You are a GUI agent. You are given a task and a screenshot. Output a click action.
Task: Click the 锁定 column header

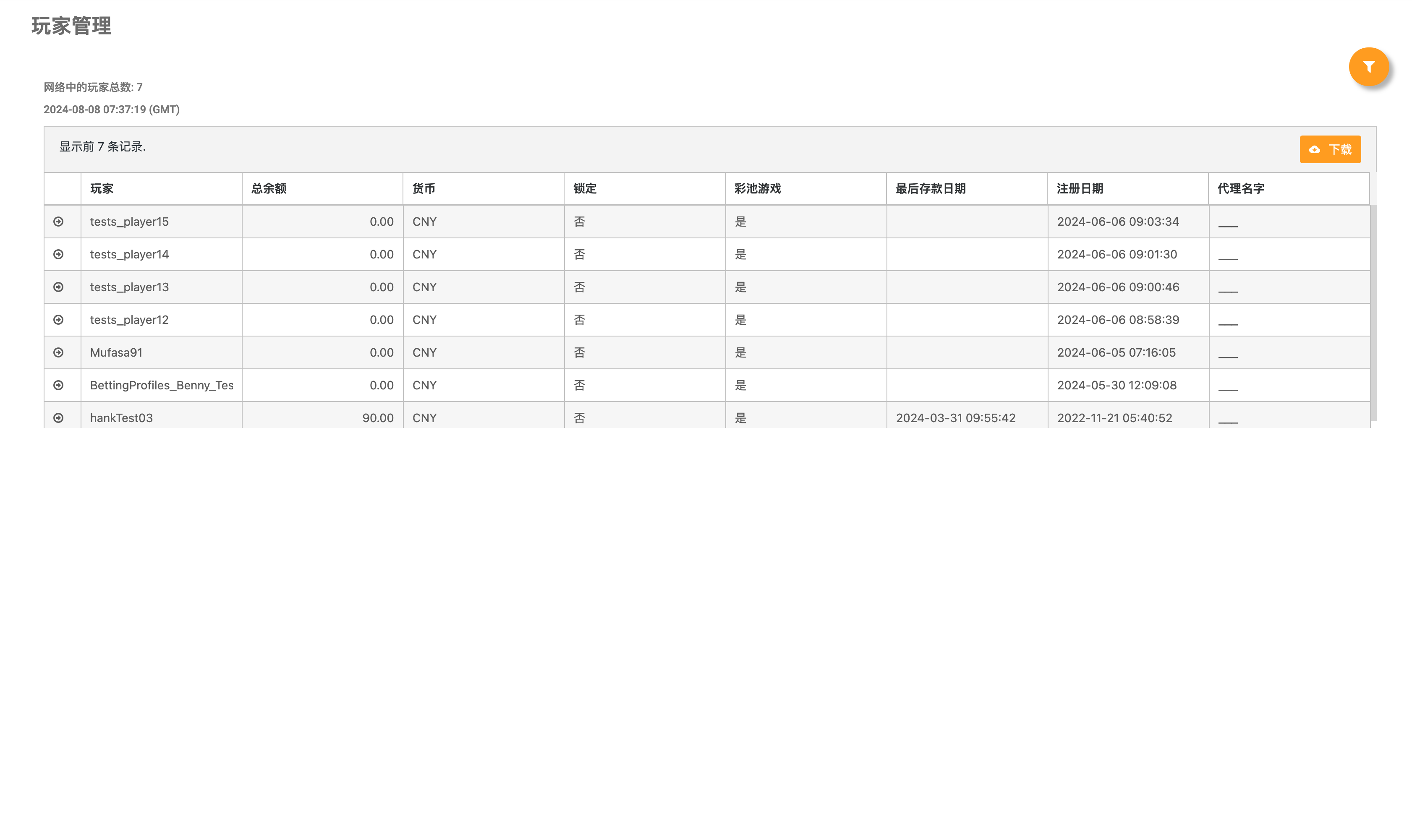point(585,188)
